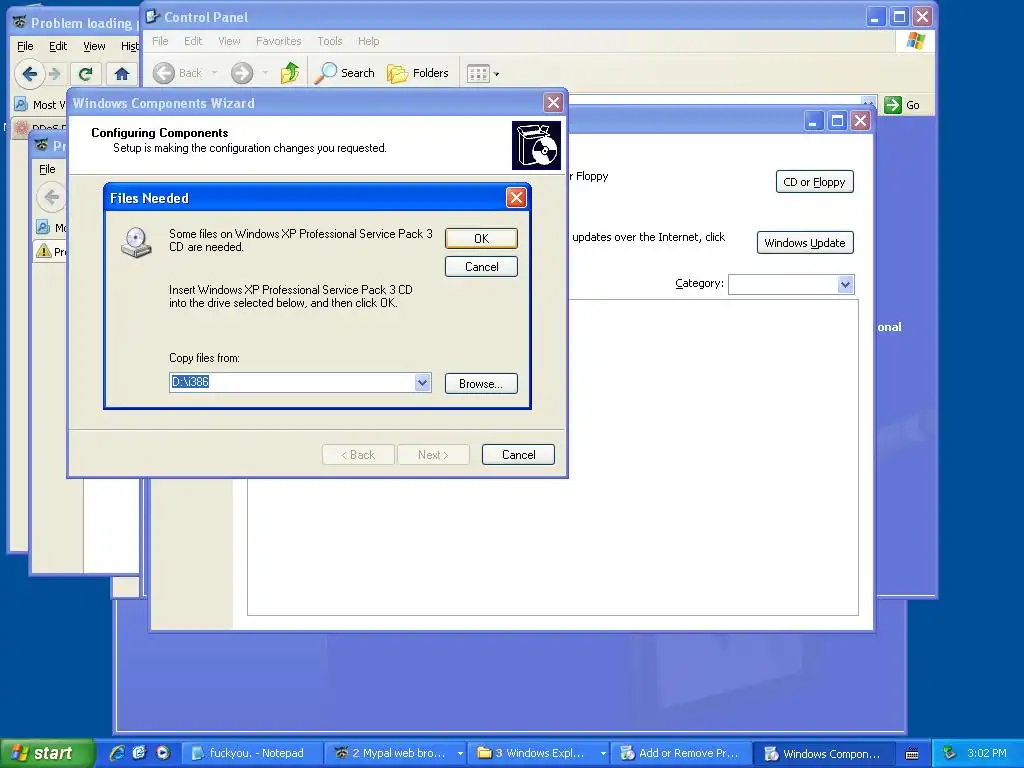The image size is (1024, 768).
Task: Reload the page in Mypal browser
Action: (x=86, y=74)
